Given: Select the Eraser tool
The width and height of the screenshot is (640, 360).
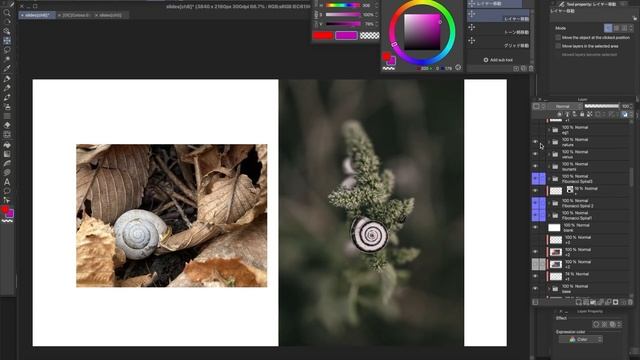Looking at the screenshot, I should click(7, 125).
